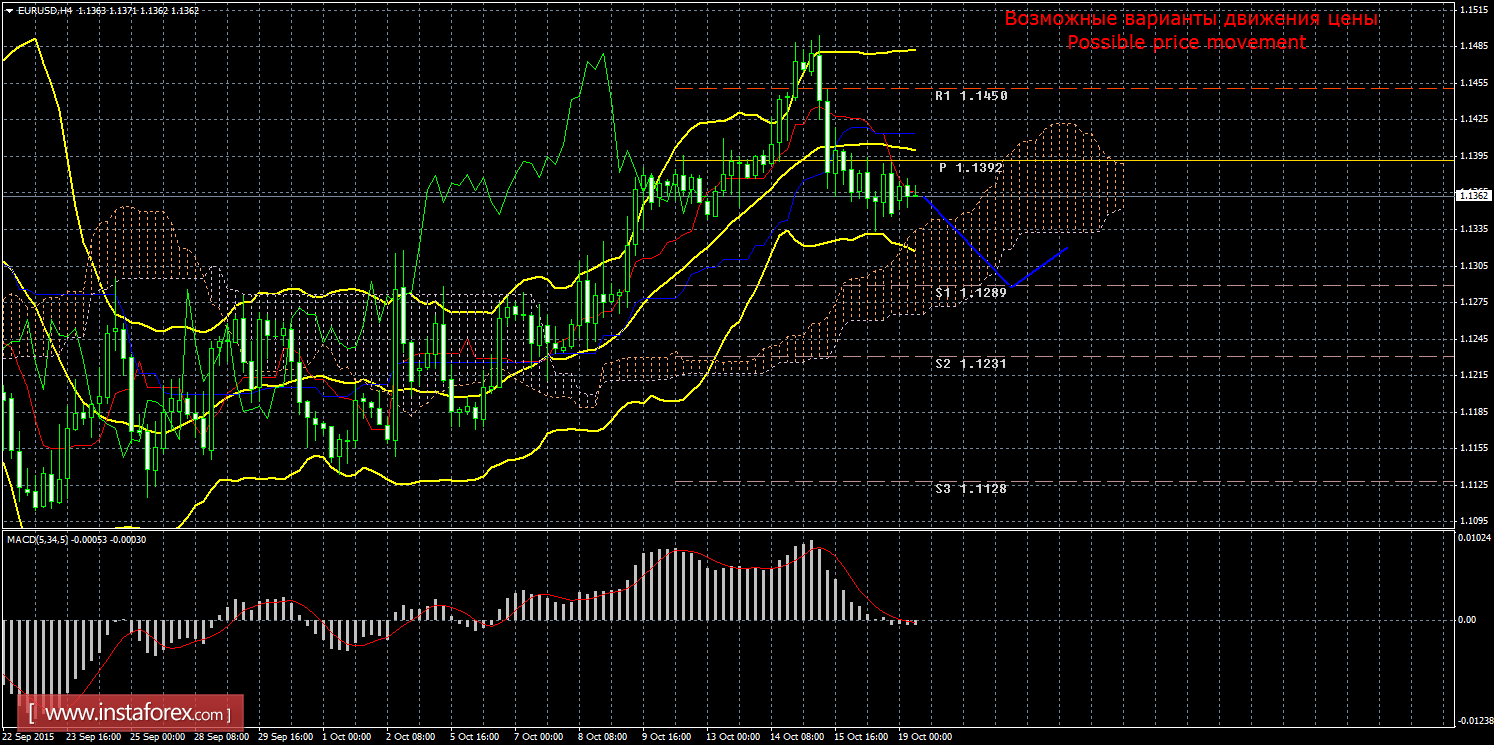This screenshot has width=1494, height=745.
Task: Click the current price tag 1.1362 on axis
Action: [1473, 196]
